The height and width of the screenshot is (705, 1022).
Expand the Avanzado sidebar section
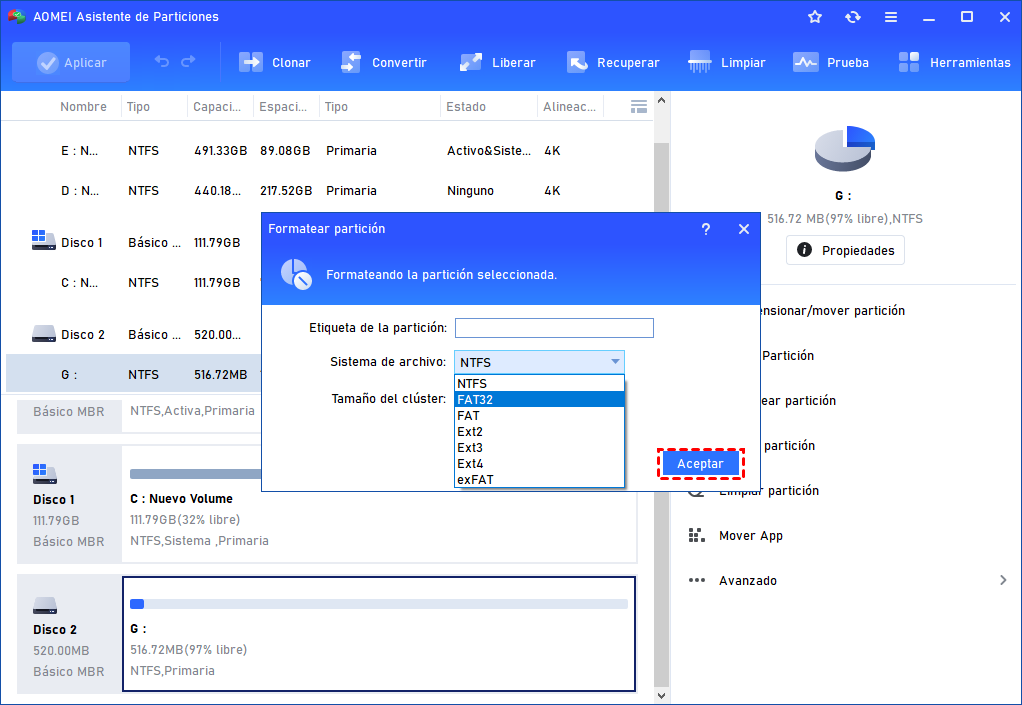748,580
